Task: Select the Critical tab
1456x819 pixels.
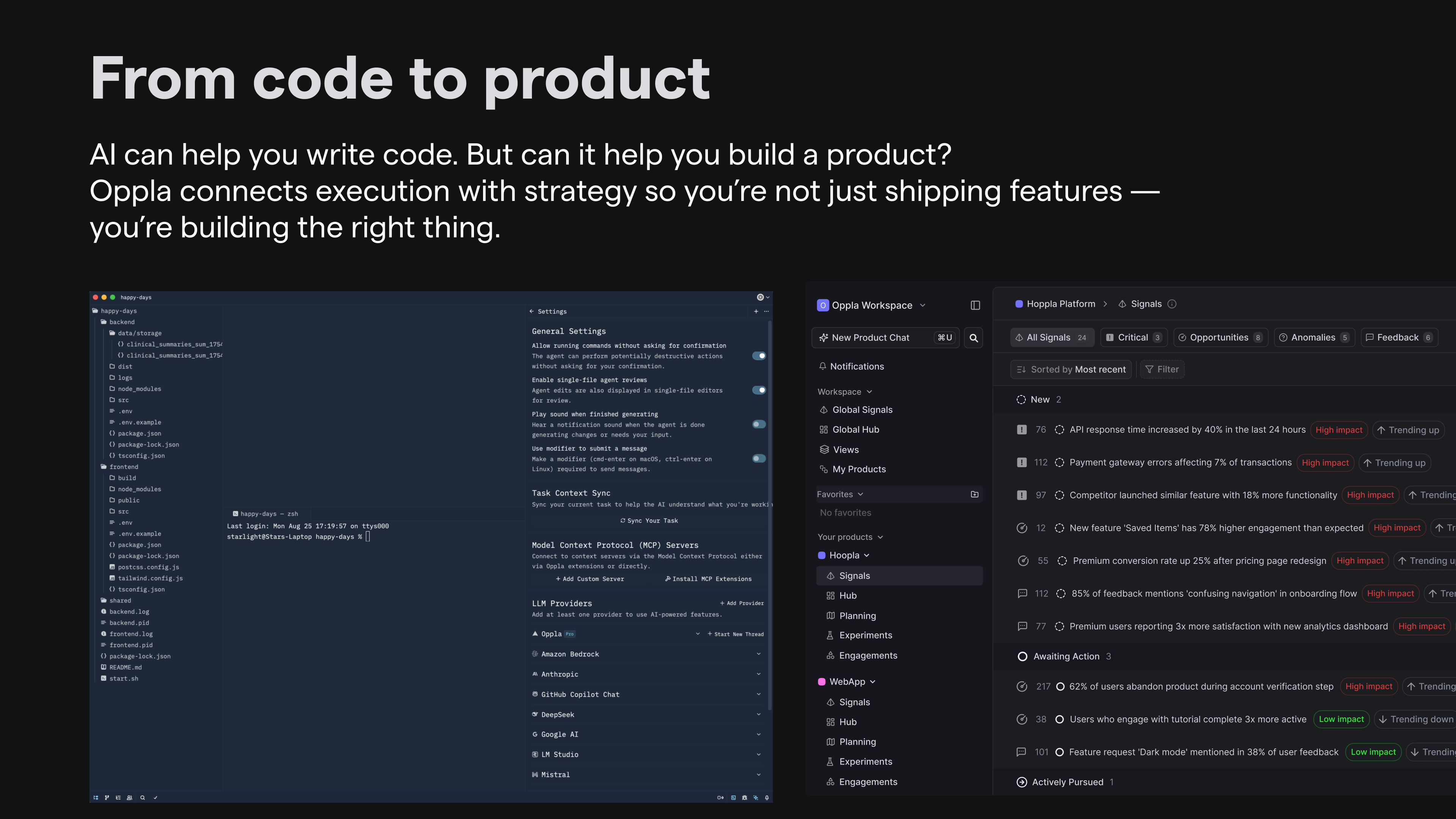Action: (1133, 337)
